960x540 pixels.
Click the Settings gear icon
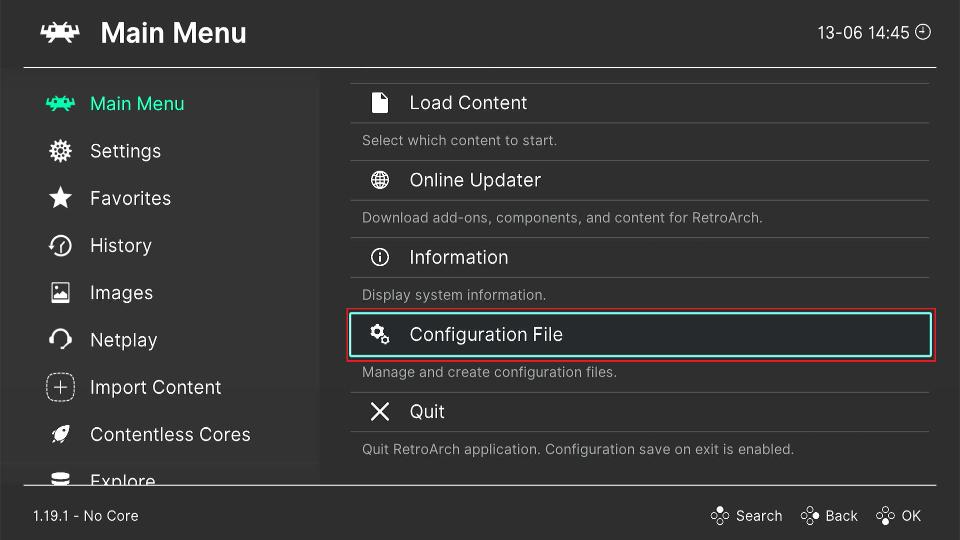(60, 151)
